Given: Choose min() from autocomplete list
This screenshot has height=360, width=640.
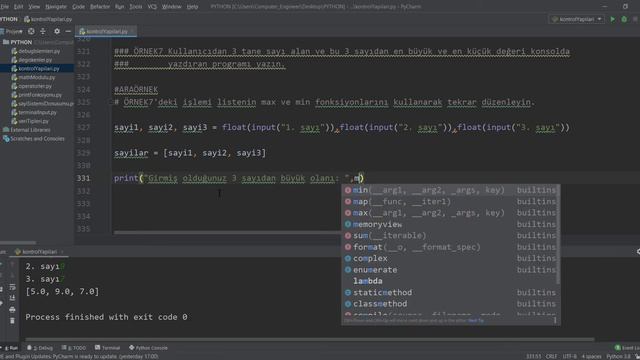Looking at the screenshot, I should tap(450, 190).
